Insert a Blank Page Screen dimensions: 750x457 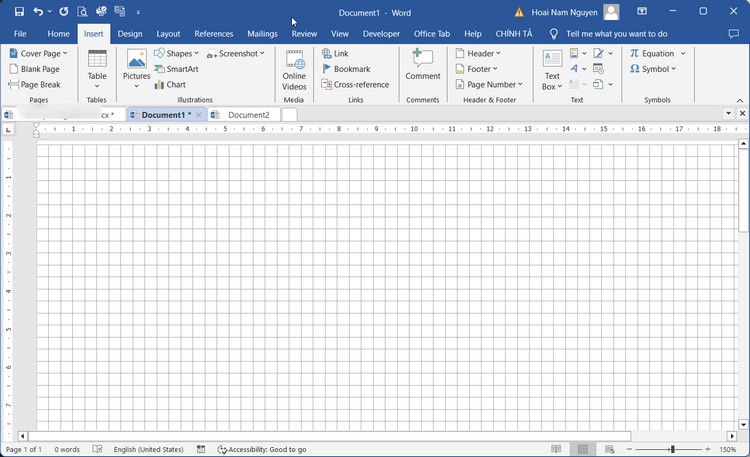pyautogui.click(x=34, y=69)
